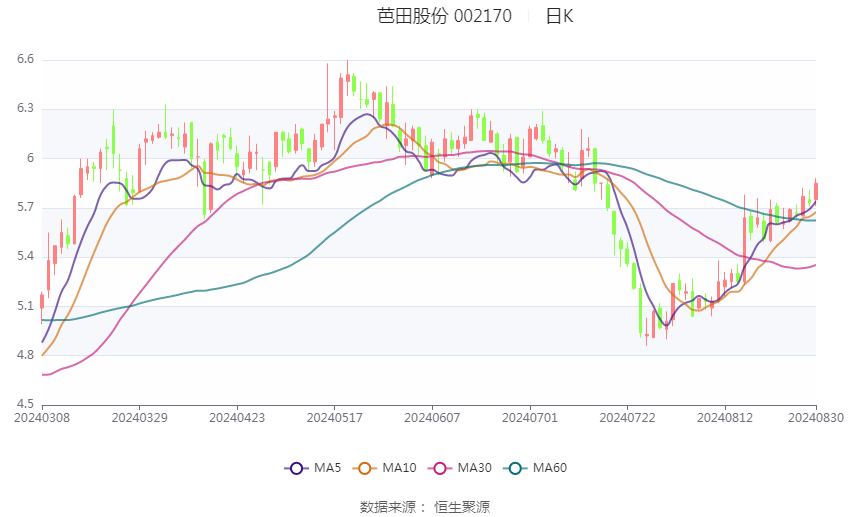Toggle the MA10 orange legend marker
The width and height of the screenshot is (850, 517).
coord(364,468)
